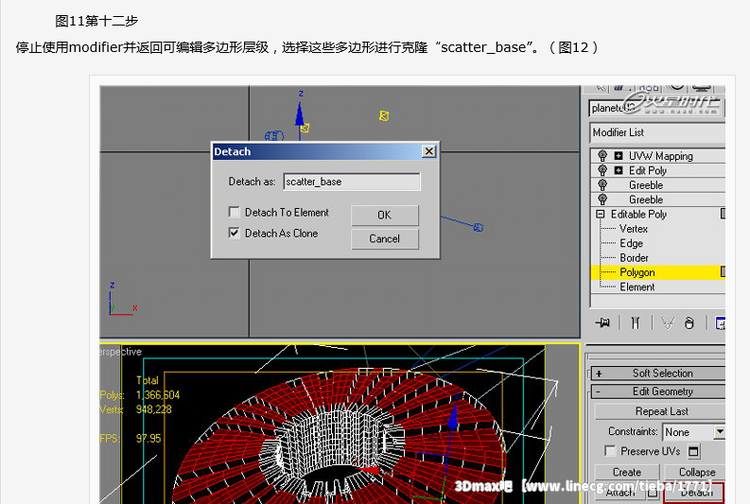The width and height of the screenshot is (750, 504).
Task: Click the Create button
Action: pos(627,472)
